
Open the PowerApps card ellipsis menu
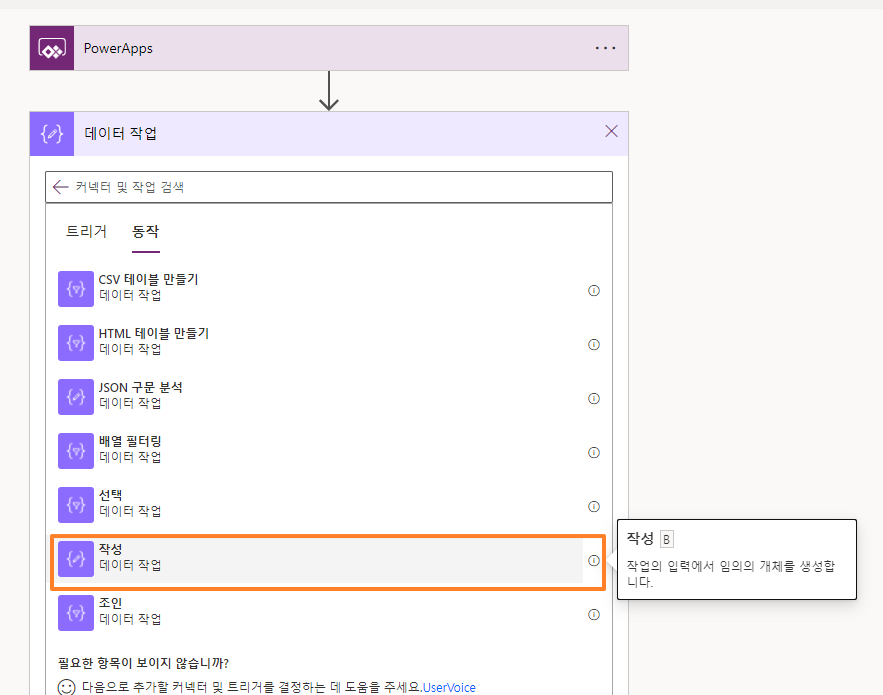[605, 48]
